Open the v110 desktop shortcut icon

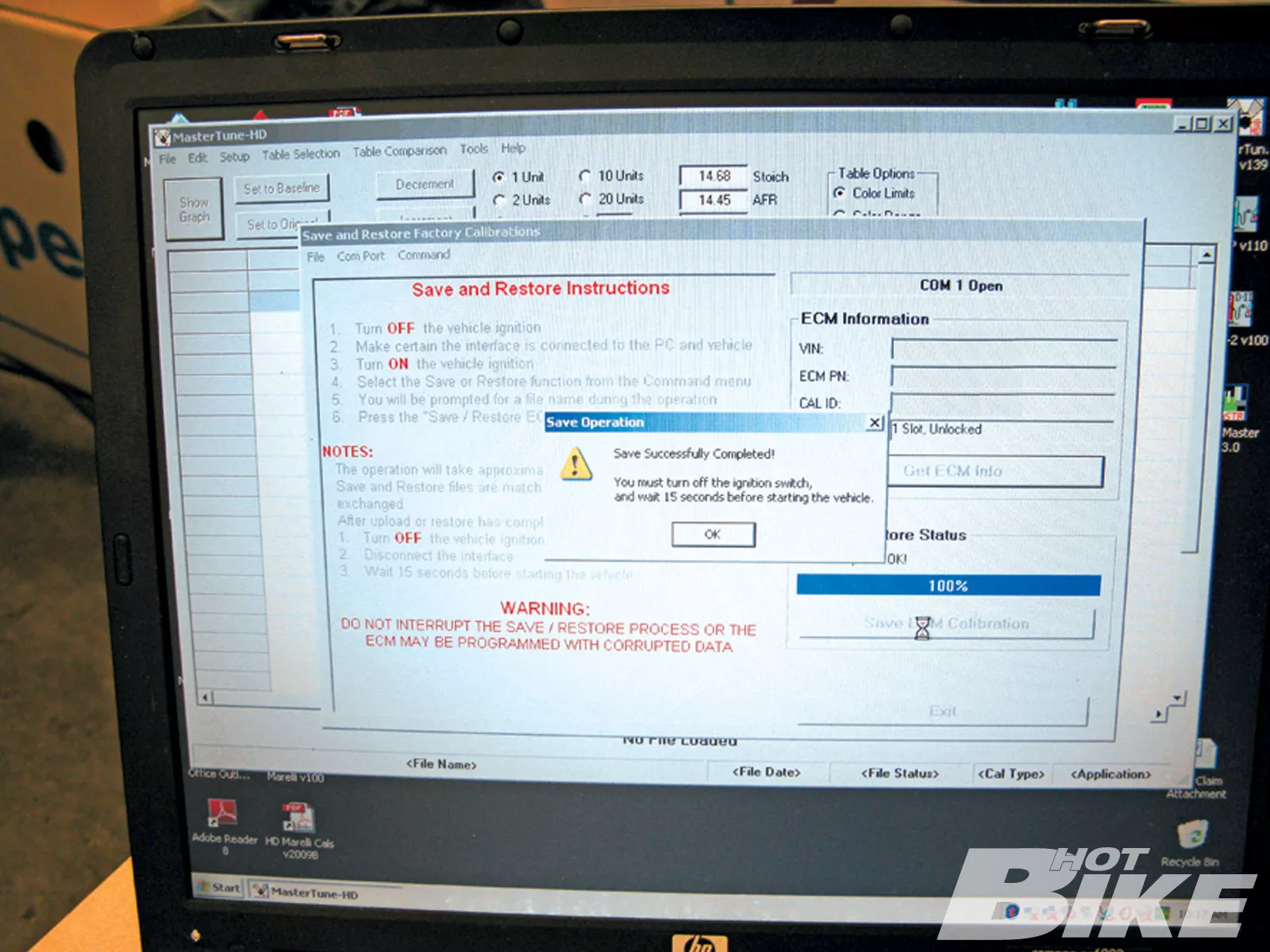coord(1247,224)
